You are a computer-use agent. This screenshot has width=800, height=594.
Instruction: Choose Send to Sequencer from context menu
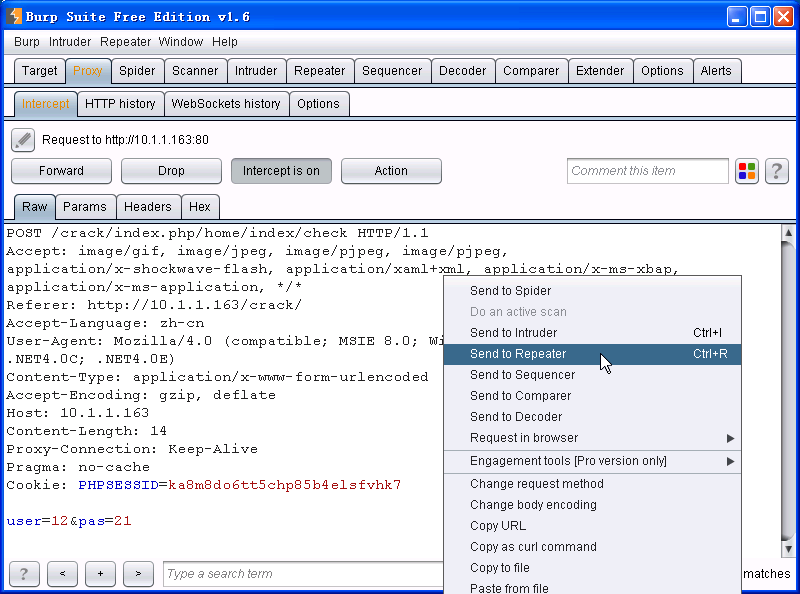[x=592, y=375]
